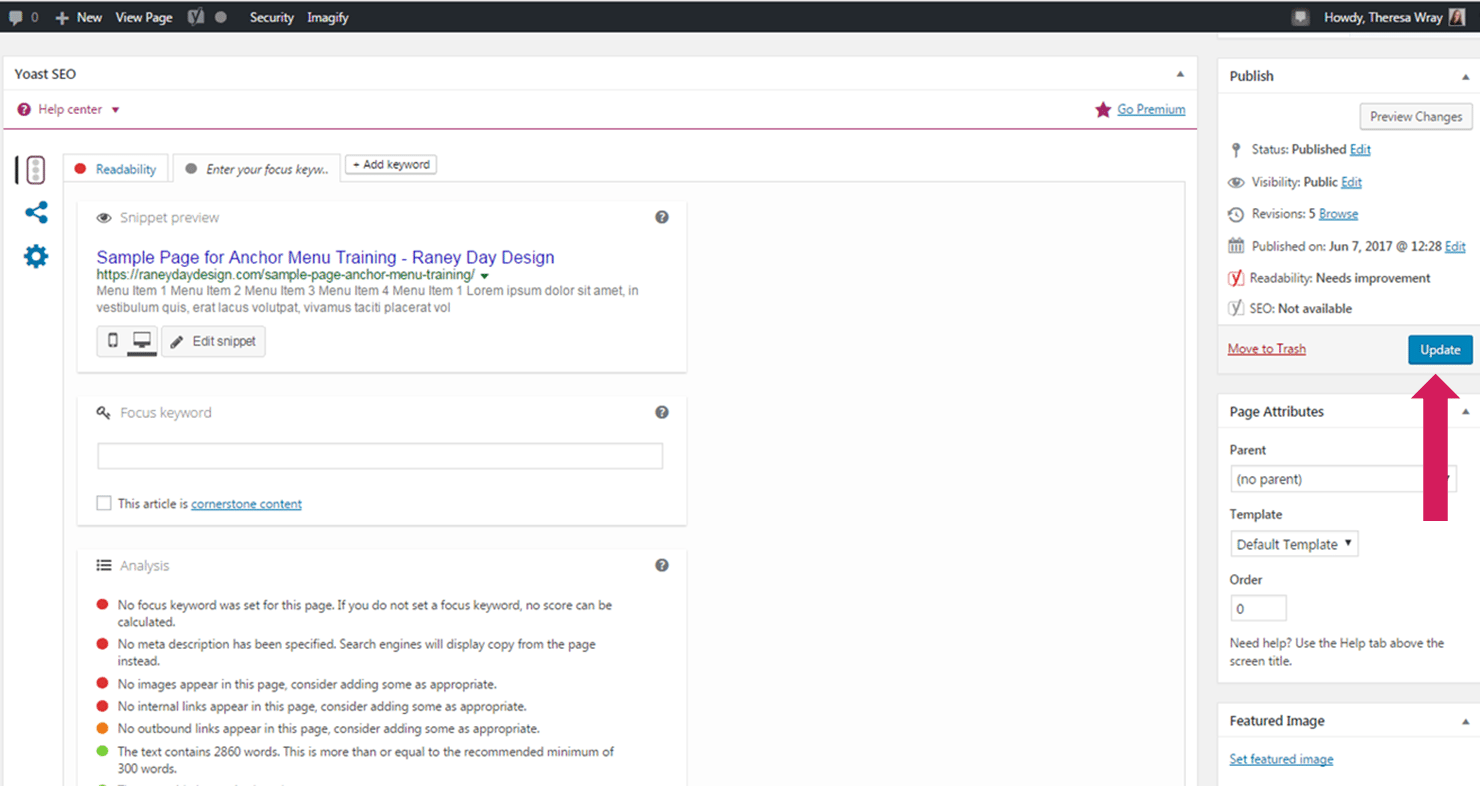Browse the 5 revisions

click(1338, 214)
